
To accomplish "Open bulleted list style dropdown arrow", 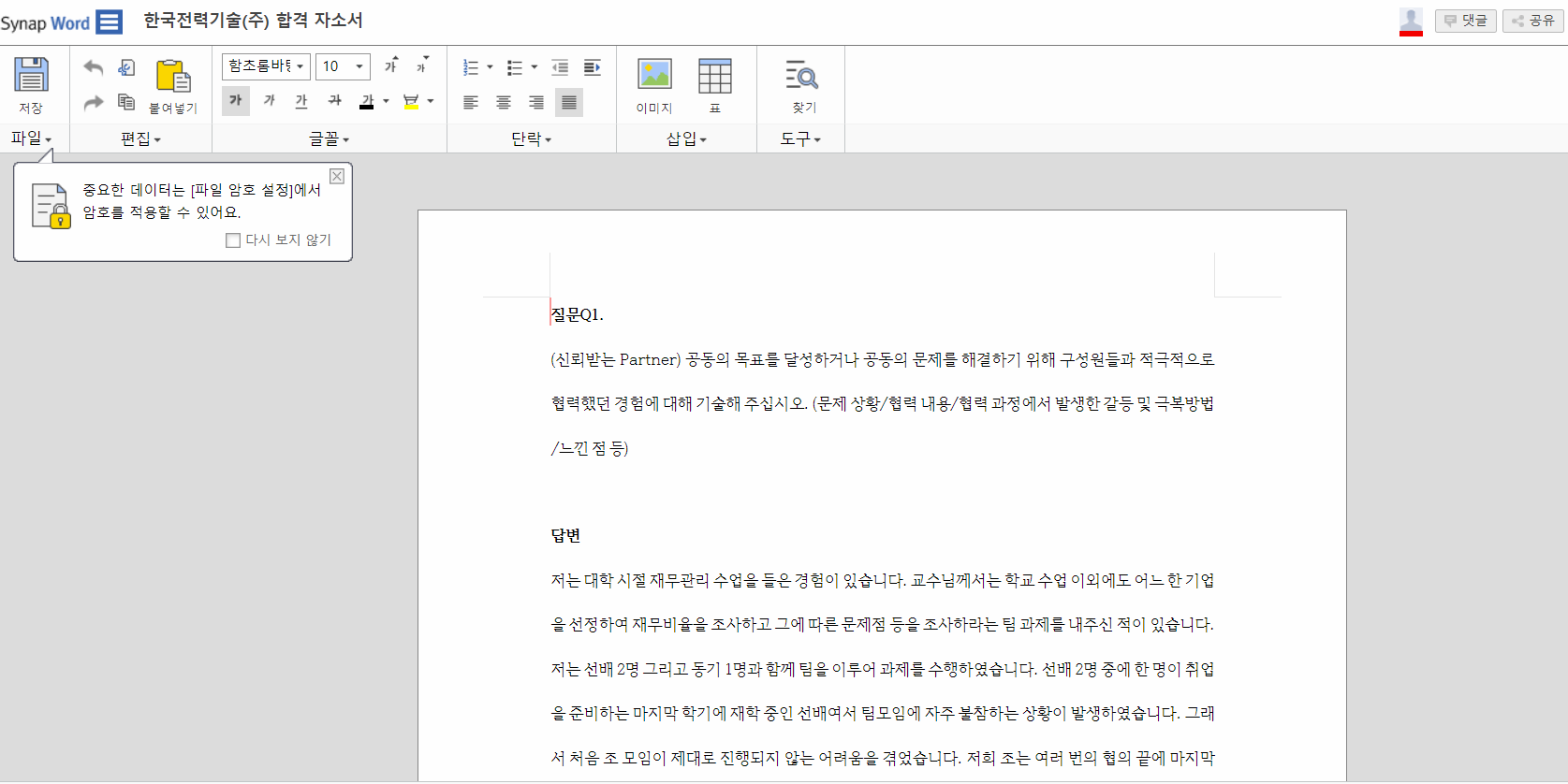I will coord(535,67).
